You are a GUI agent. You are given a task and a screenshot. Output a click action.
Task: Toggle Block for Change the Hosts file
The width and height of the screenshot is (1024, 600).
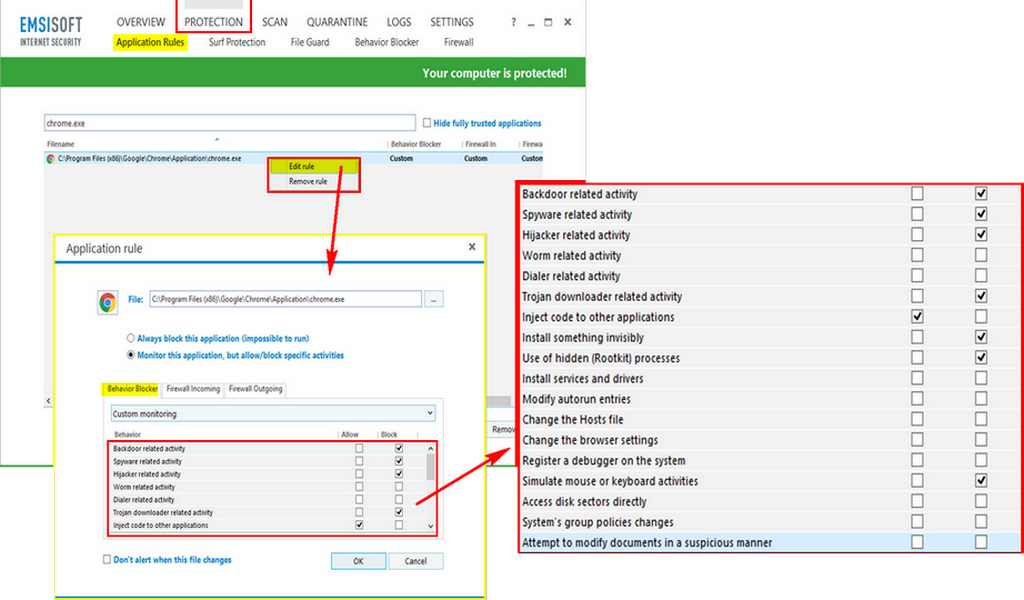[981, 419]
